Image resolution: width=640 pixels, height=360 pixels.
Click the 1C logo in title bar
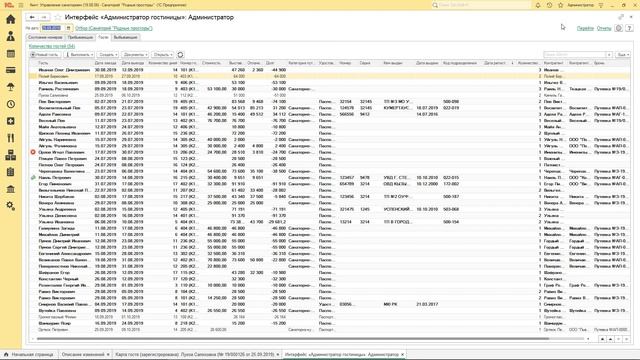10,5
